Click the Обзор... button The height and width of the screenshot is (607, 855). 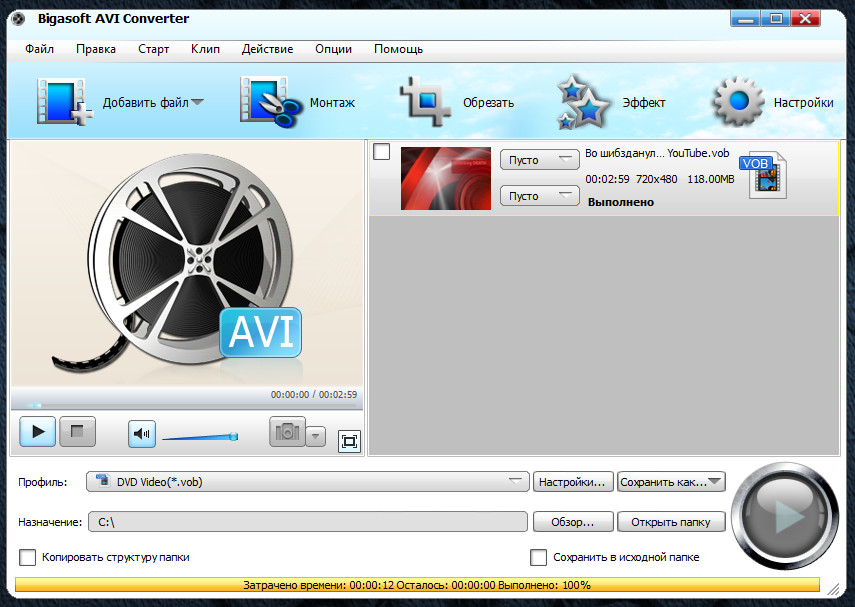coord(573,522)
